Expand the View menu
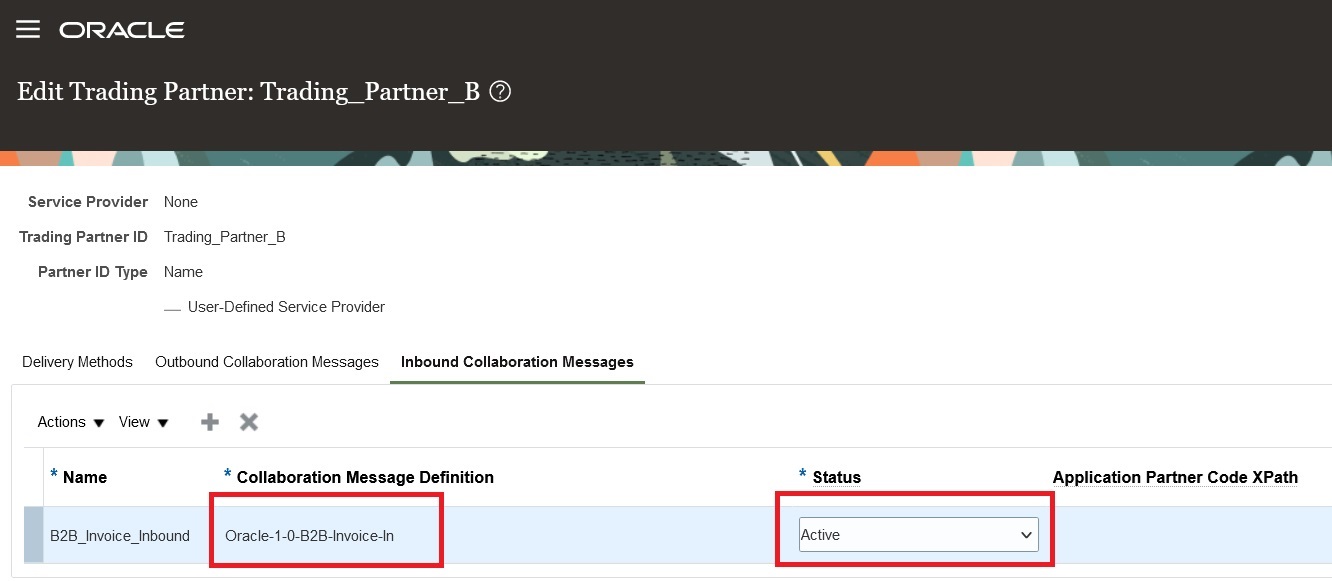This screenshot has height=581, width=1332. point(144,422)
